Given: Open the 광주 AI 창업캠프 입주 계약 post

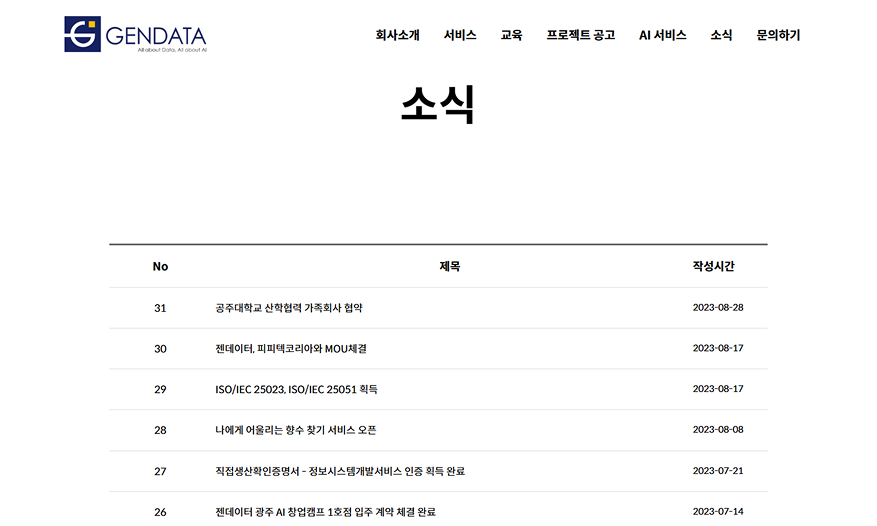Looking at the screenshot, I should click(325, 512).
